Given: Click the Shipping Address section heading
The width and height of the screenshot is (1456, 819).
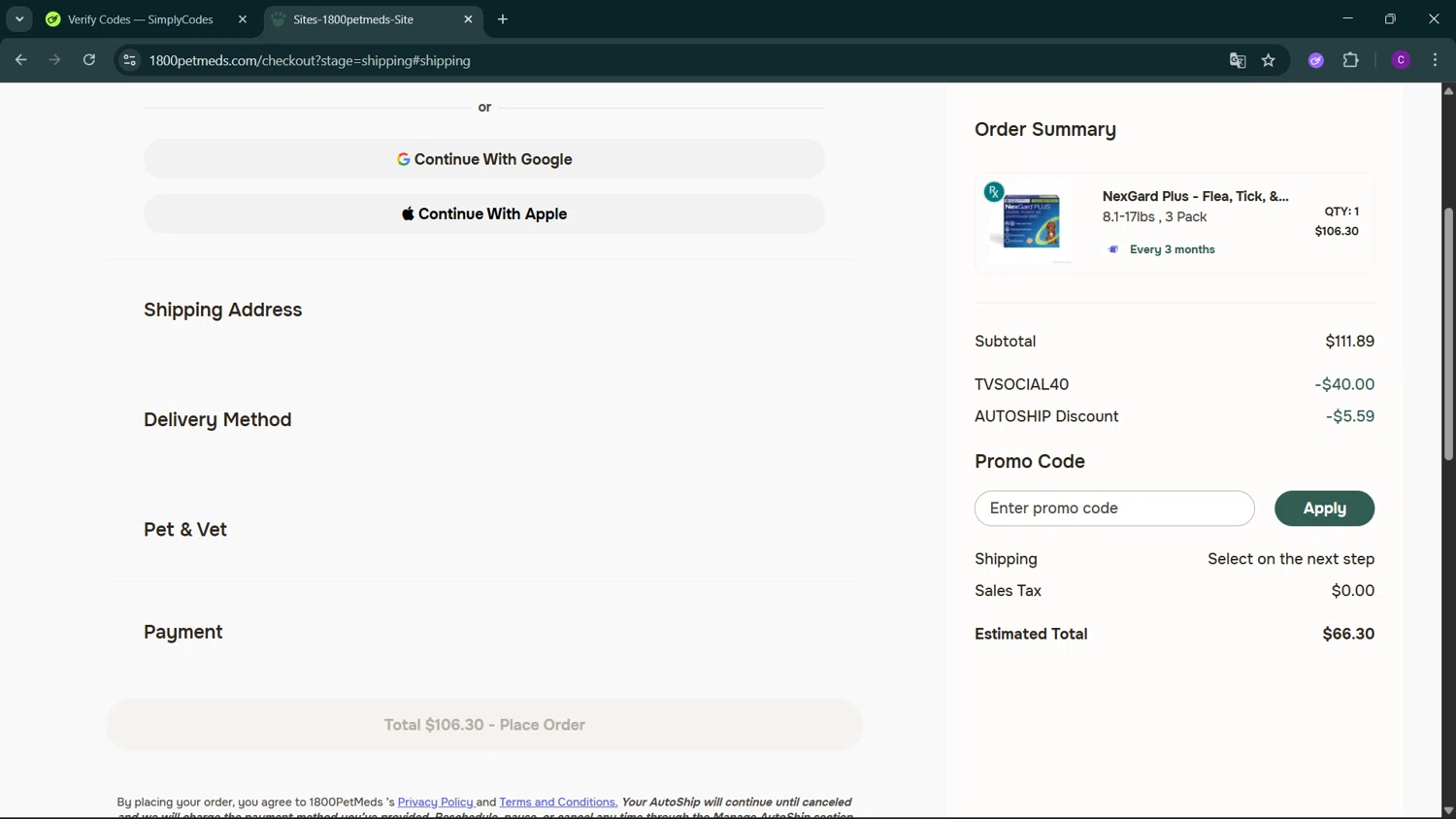Looking at the screenshot, I should [x=222, y=310].
